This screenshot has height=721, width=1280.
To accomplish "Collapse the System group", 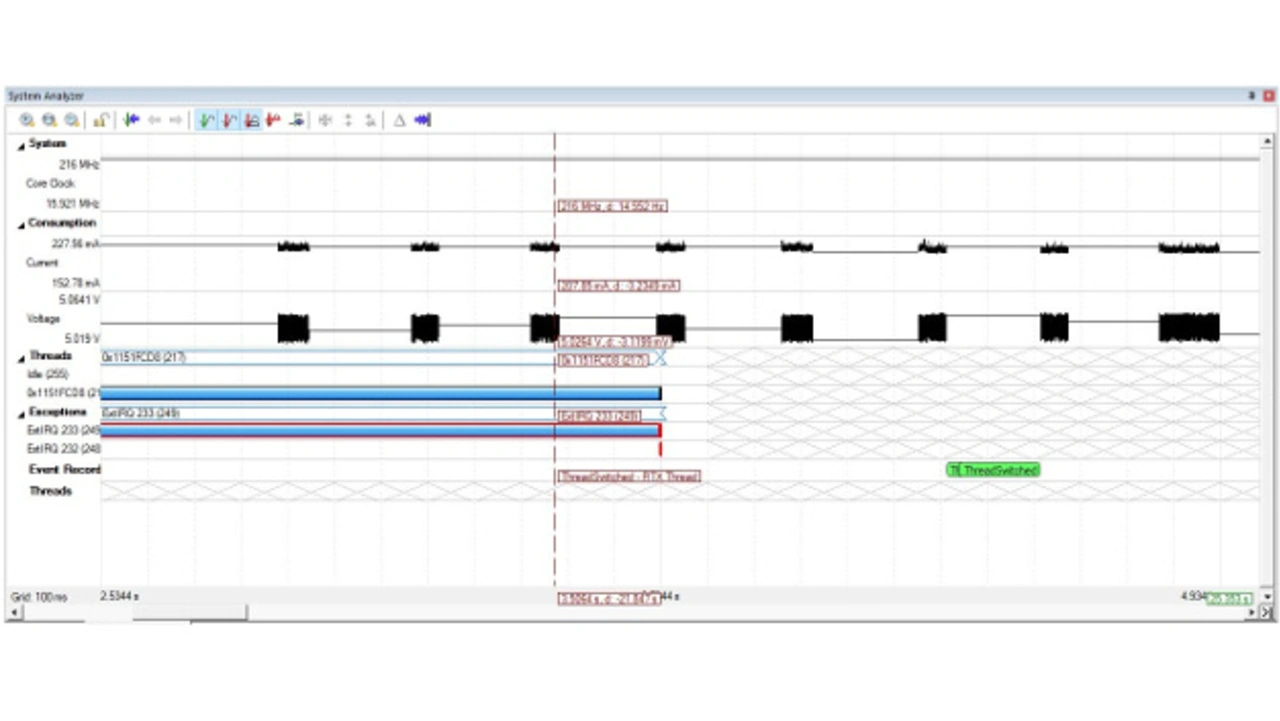I will pos(22,145).
